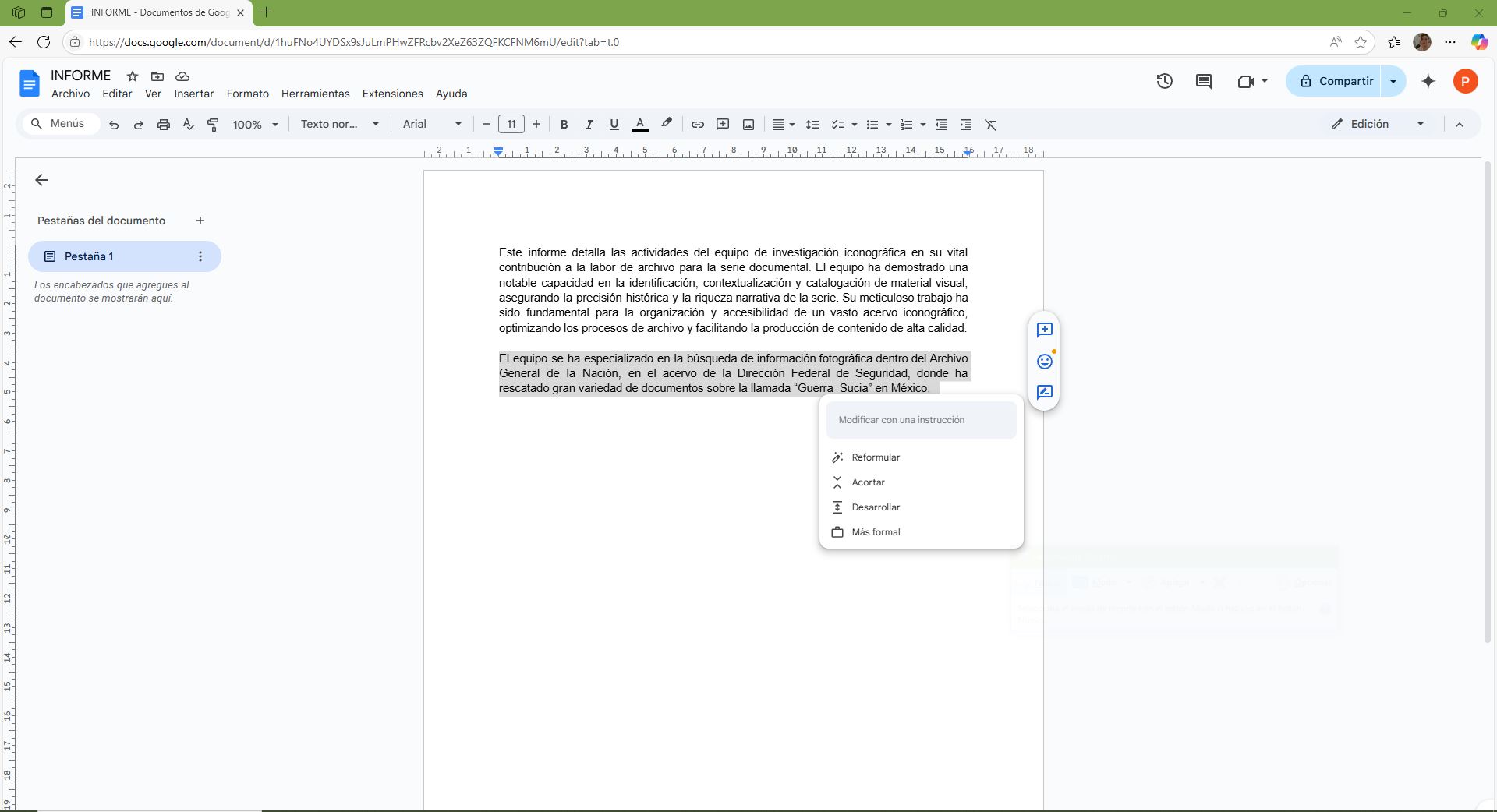Open the Gemini sparkle icon
This screenshot has height=812, width=1497.
click(1428, 81)
